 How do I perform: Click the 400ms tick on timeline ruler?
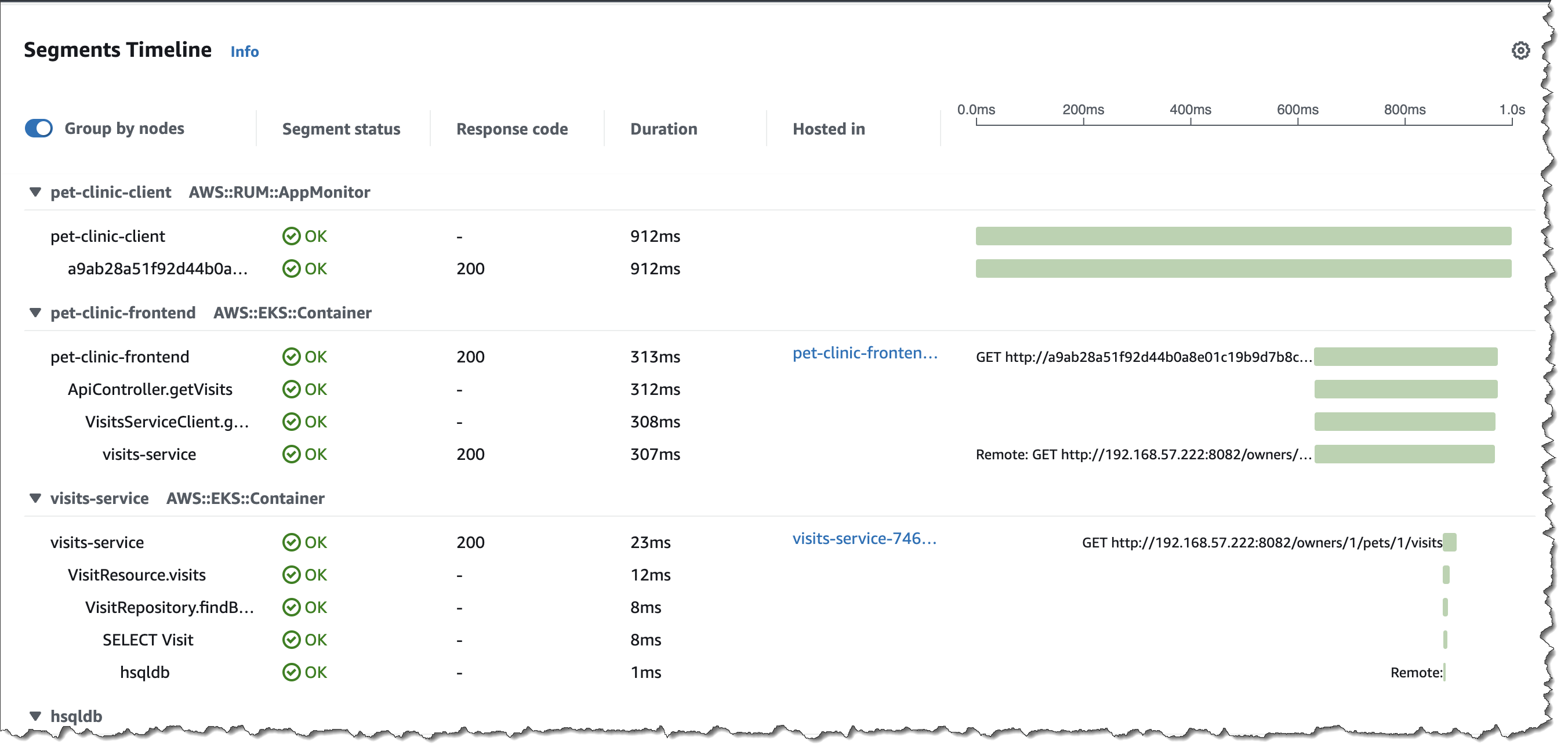(x=1190, y=110)
